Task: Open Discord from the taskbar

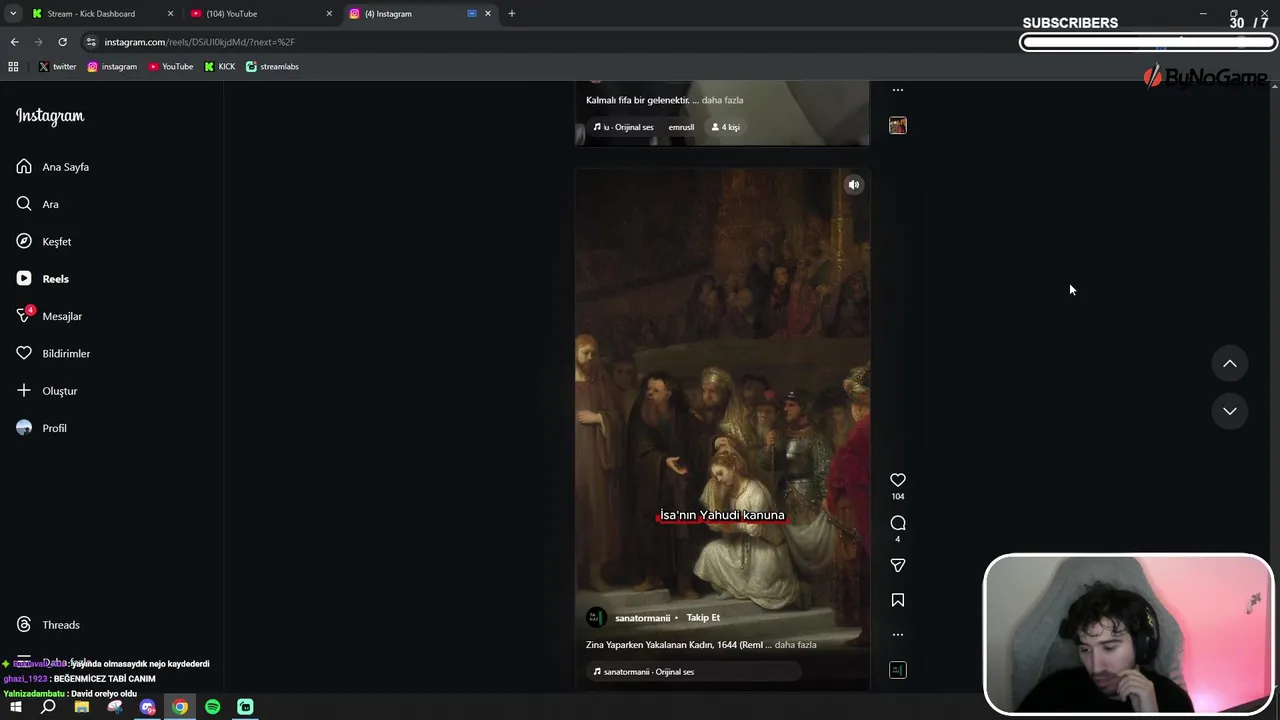Action: (x=148, y=707)
